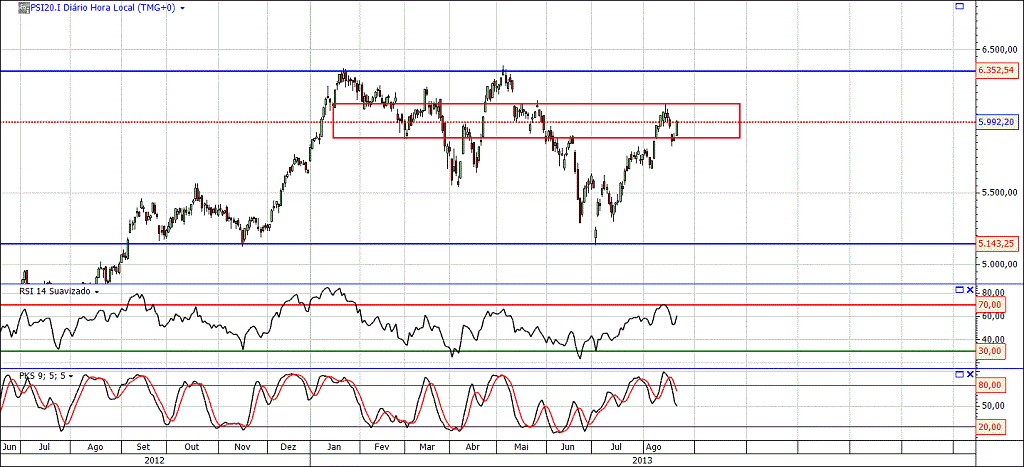The image size is (1024, 467).
Task: Click the 2013 year label on time axis
Action: (642, 460)
